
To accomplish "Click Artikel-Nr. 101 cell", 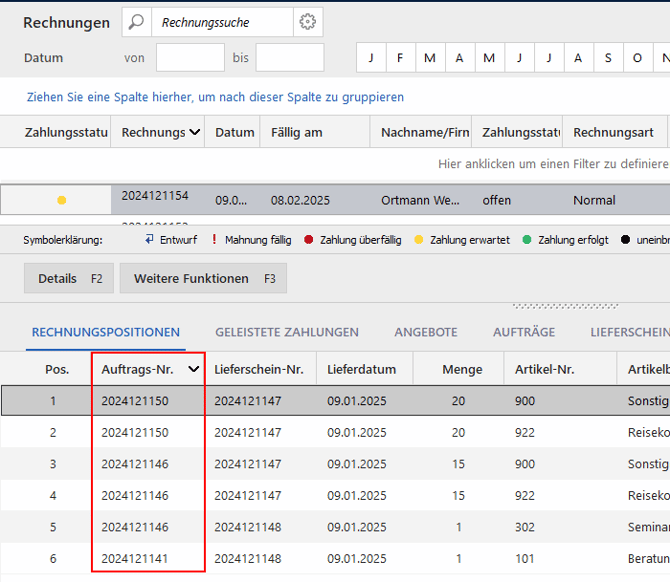I will [x=525, y=558].
